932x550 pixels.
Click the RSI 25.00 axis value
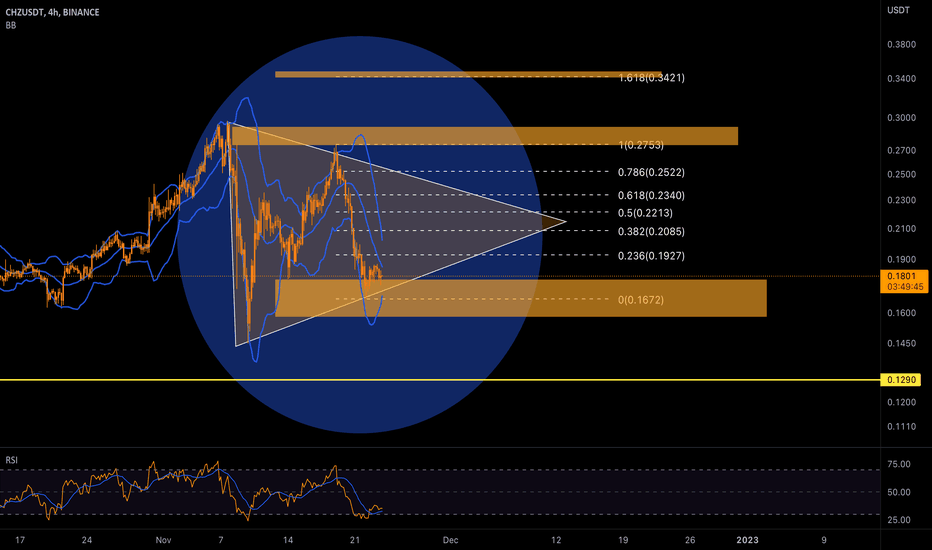(899, 520)
